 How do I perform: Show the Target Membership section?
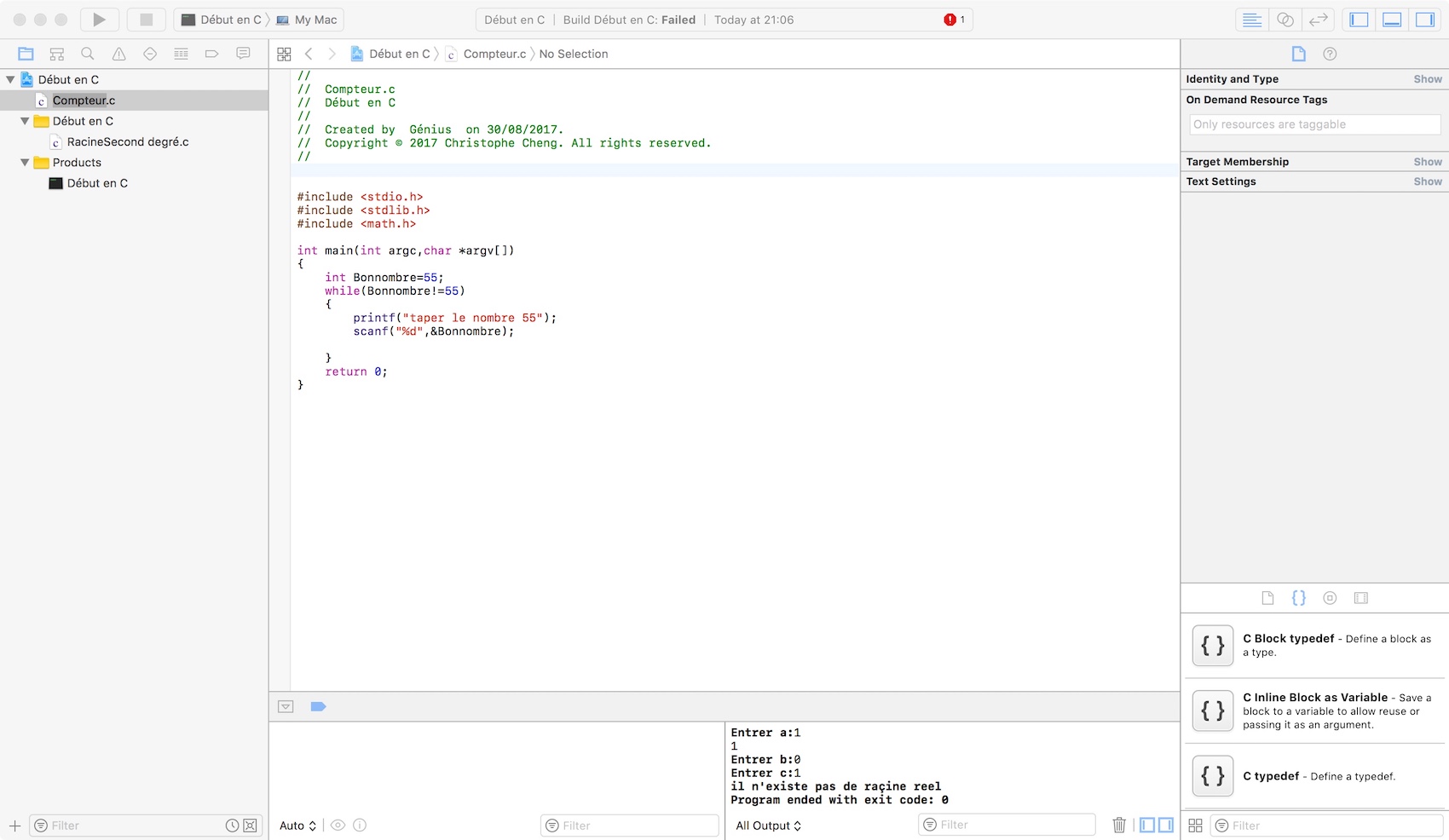coord(1428,162)
